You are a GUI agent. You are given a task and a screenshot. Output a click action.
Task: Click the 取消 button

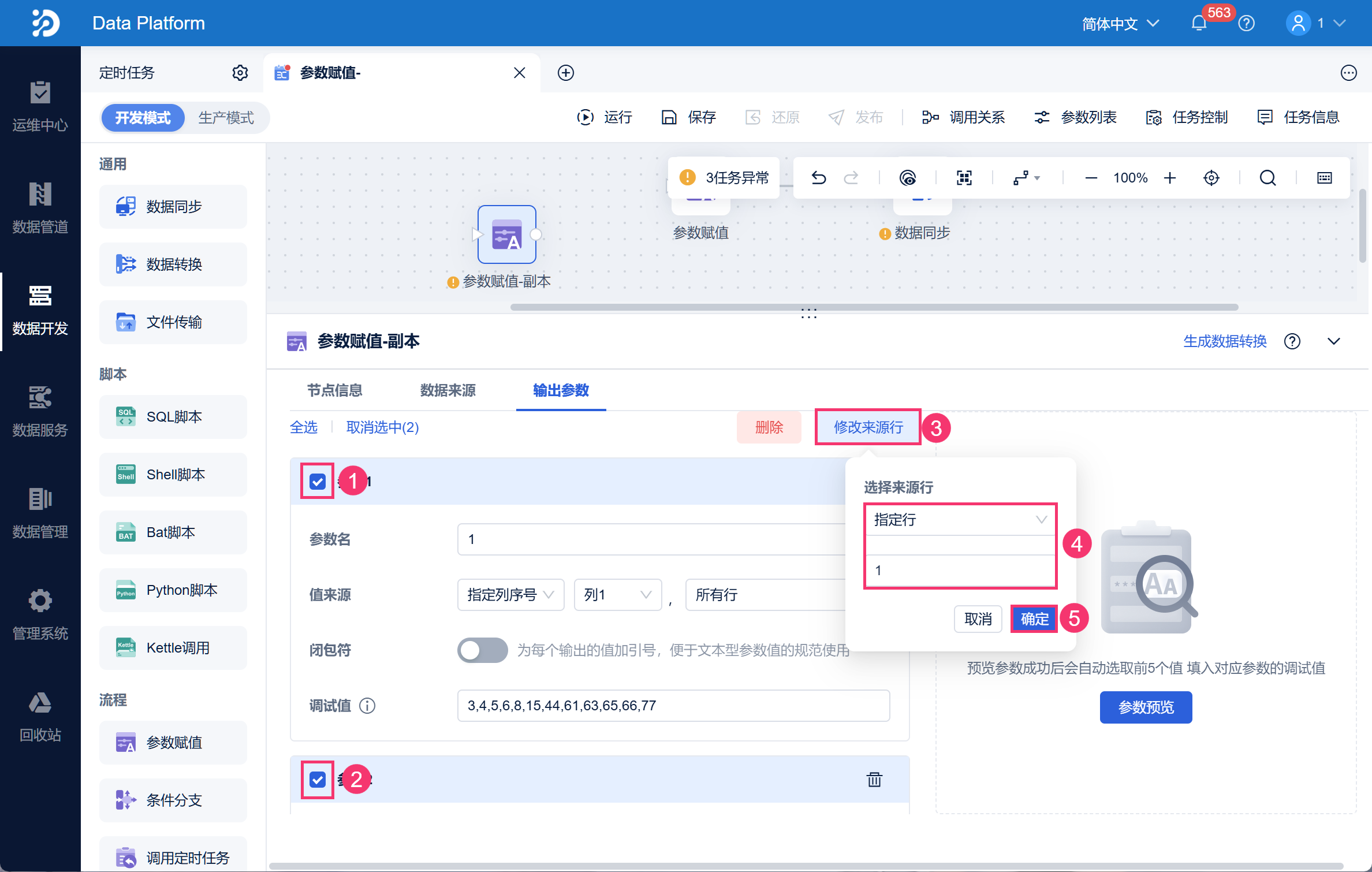click(x=978, y=619)
